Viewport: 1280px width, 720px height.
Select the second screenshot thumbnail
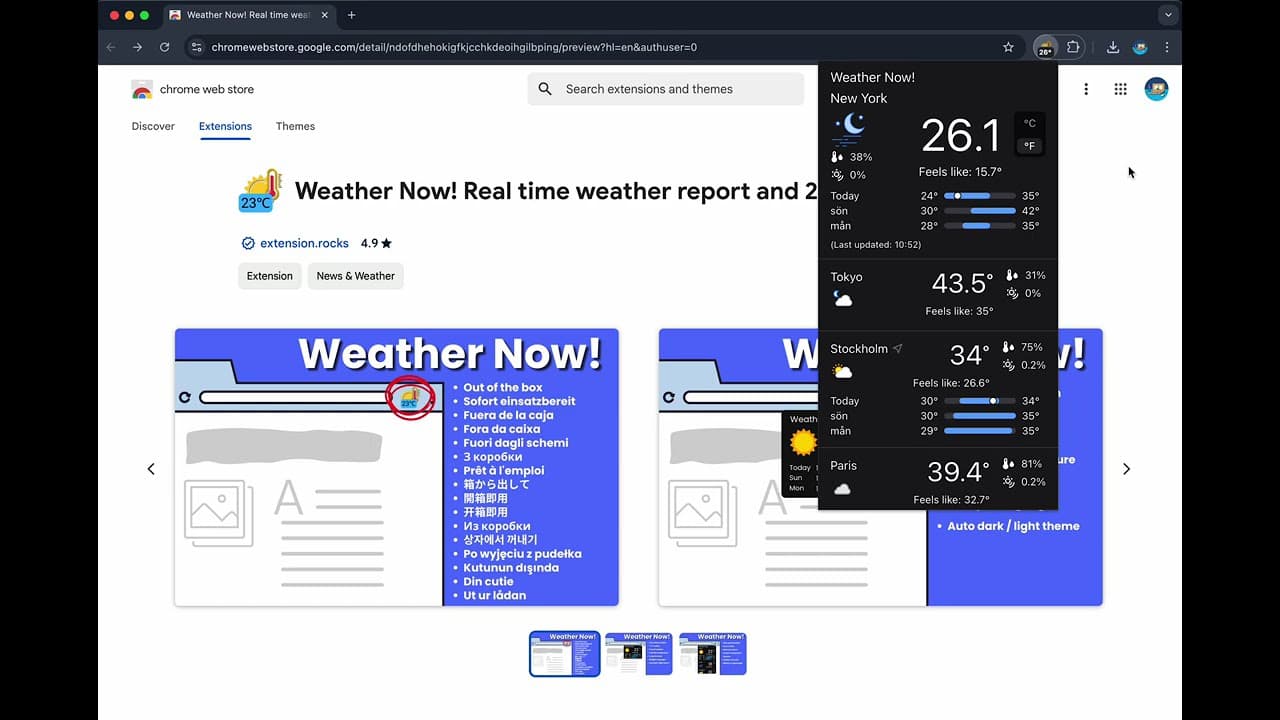pos(638,654)
